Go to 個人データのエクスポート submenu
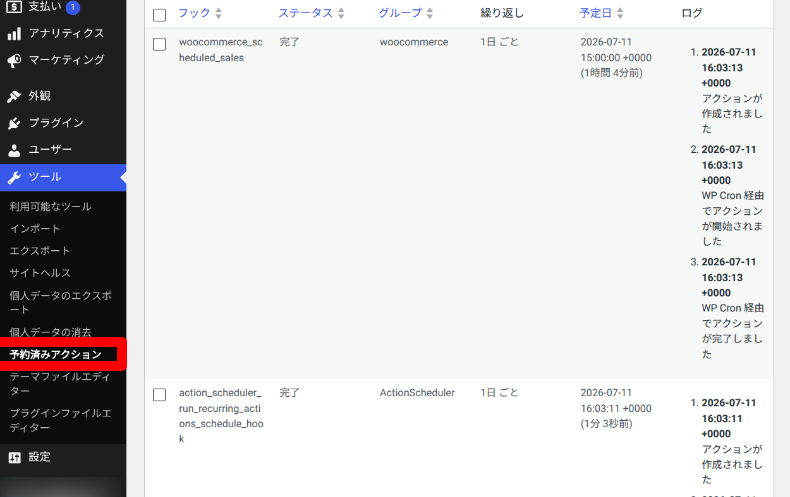 tap(60, 302)
